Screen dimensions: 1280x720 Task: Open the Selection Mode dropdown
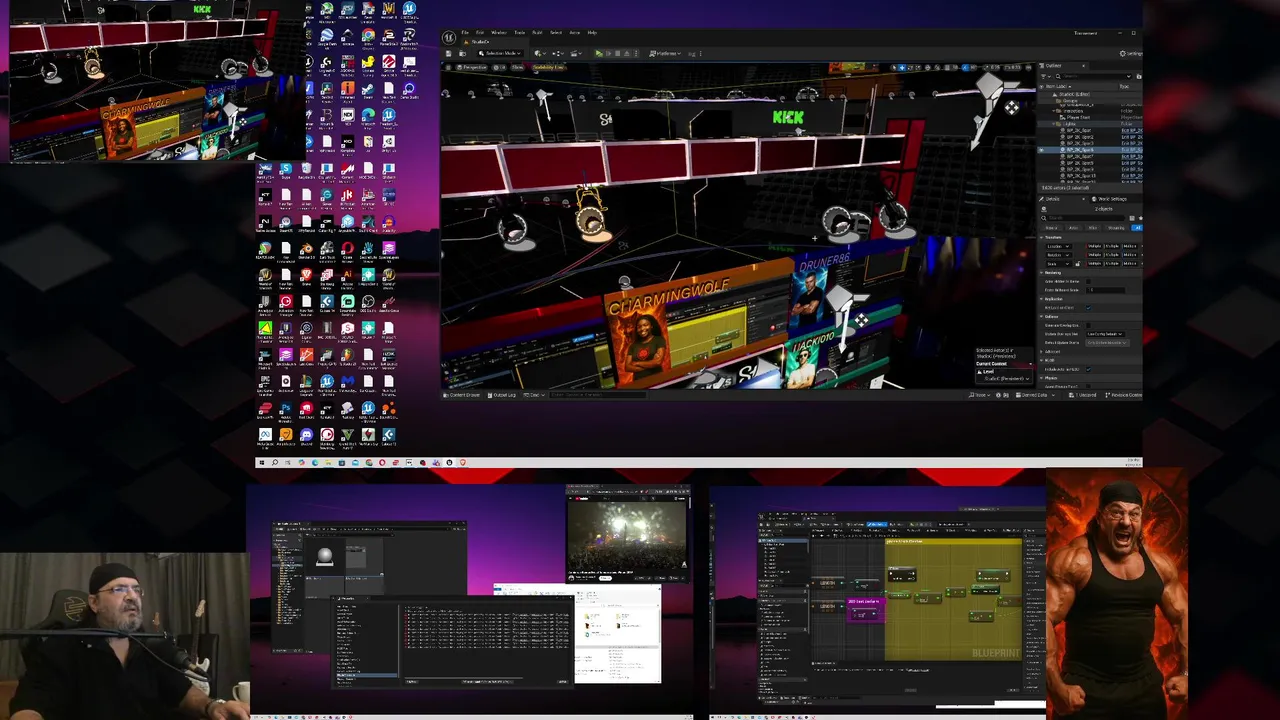coord(500,53)
